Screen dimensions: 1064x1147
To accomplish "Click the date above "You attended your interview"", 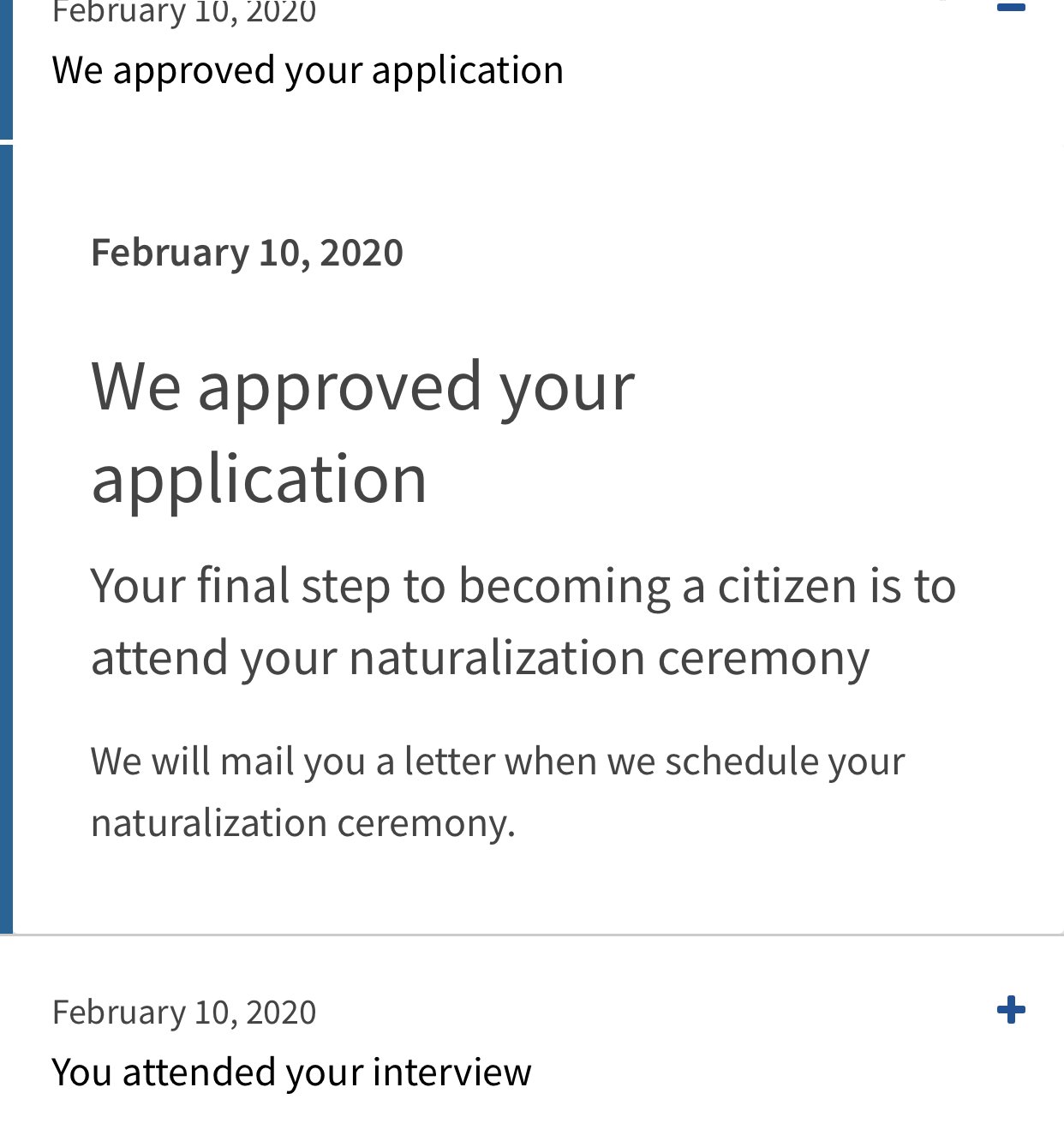I will pos(184,1013).
